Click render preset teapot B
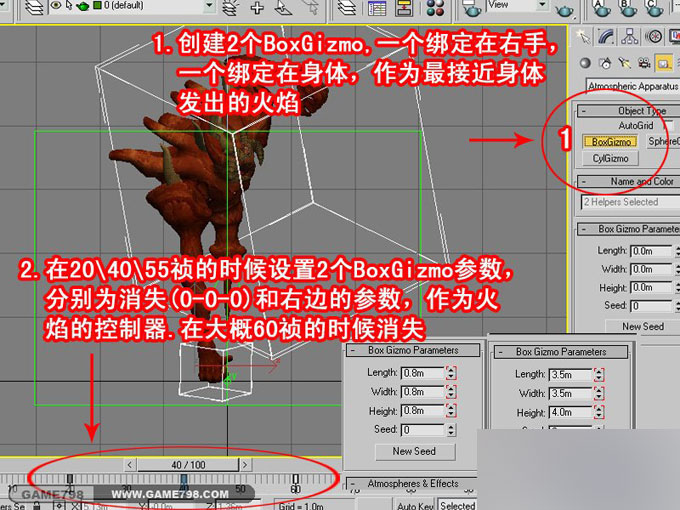 pyautogui.click(x=628, y=8)
